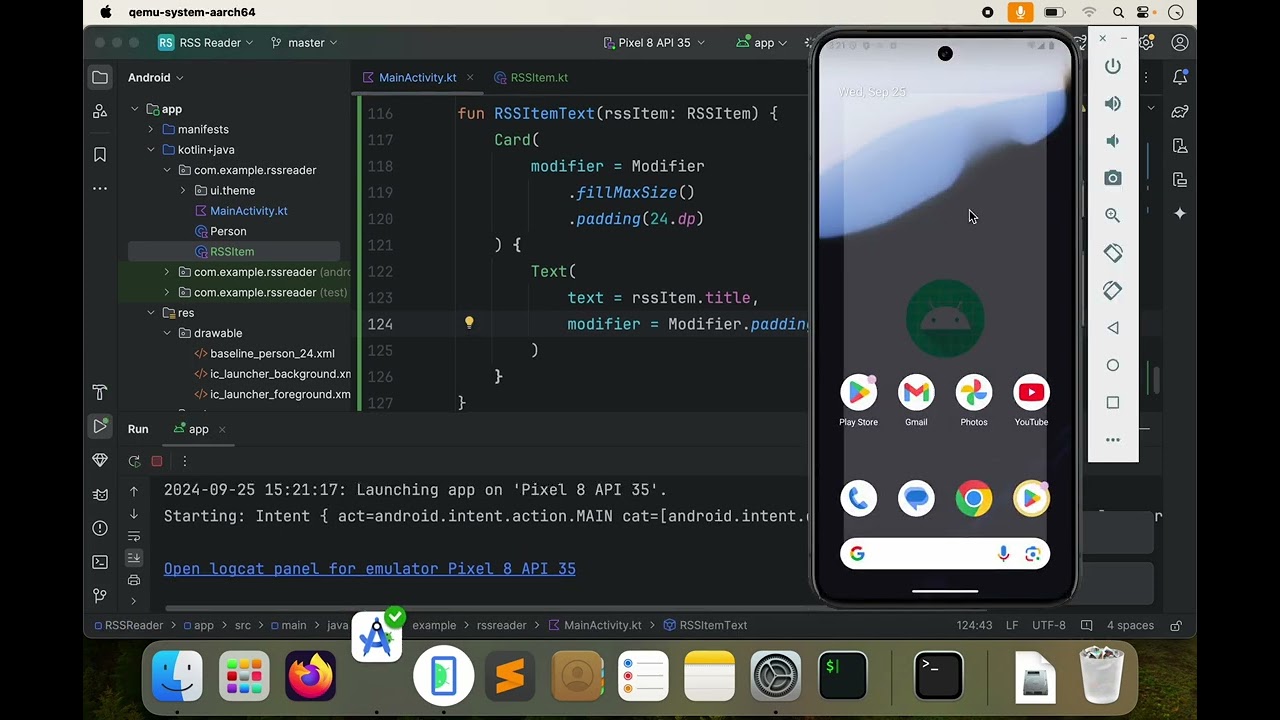Open Gradle elephant tool window
This screenshot has height=720, width=1280.
1180,111
